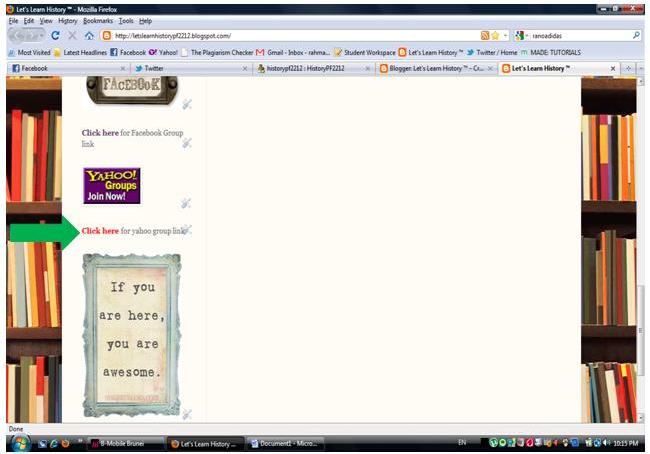Open the Google search engine selector icon

519,36
